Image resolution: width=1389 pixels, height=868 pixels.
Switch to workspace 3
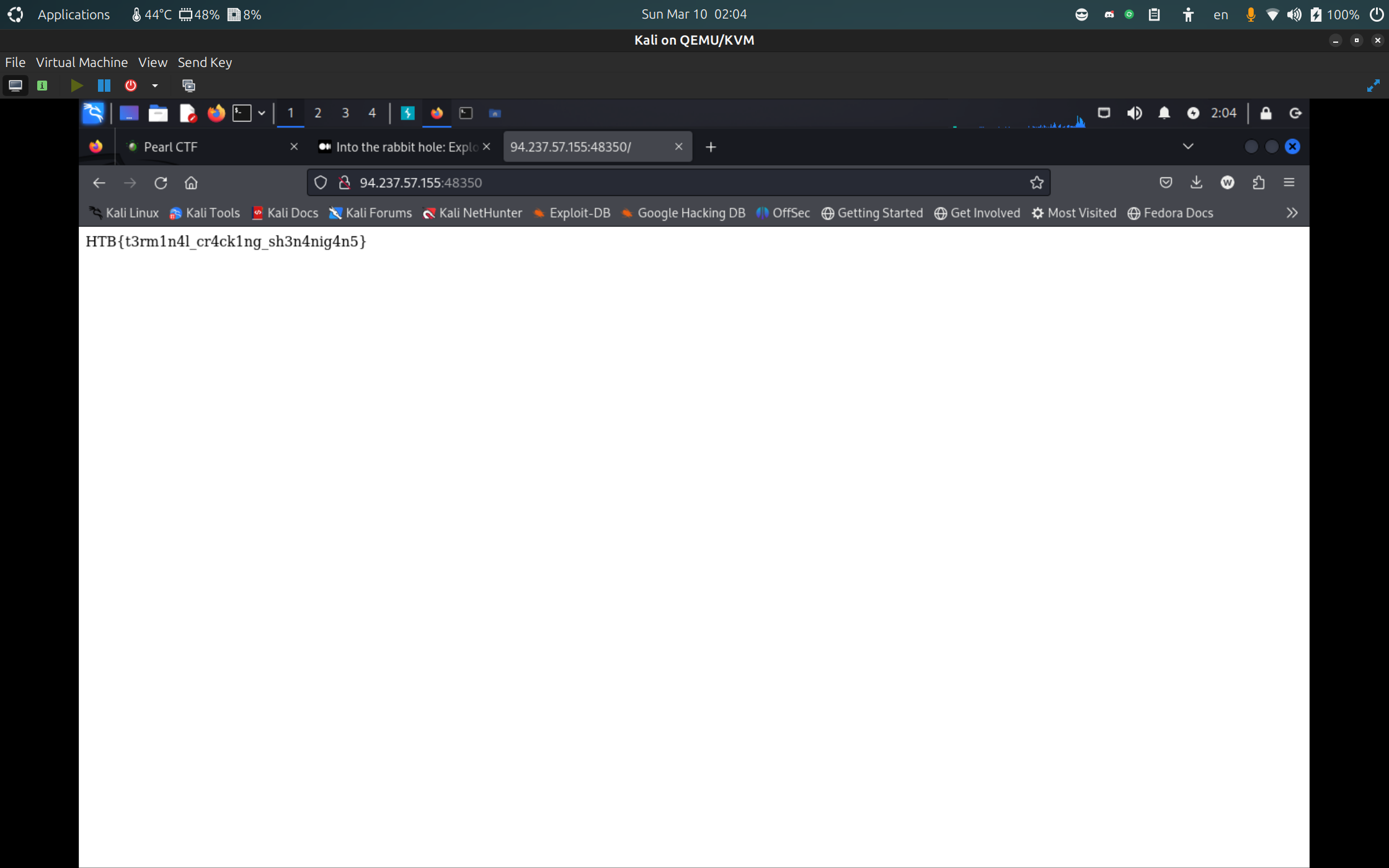(x=345, y=113)
